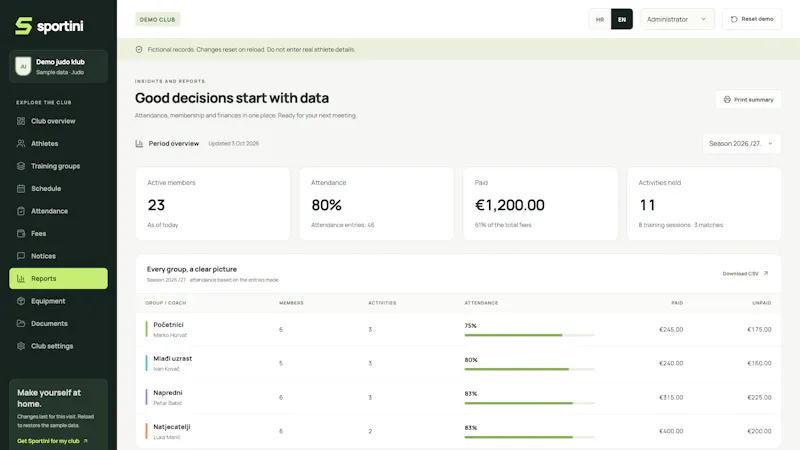Go to Documents section
This screenshot has width=800, height=450.
[x=58, y=323]
